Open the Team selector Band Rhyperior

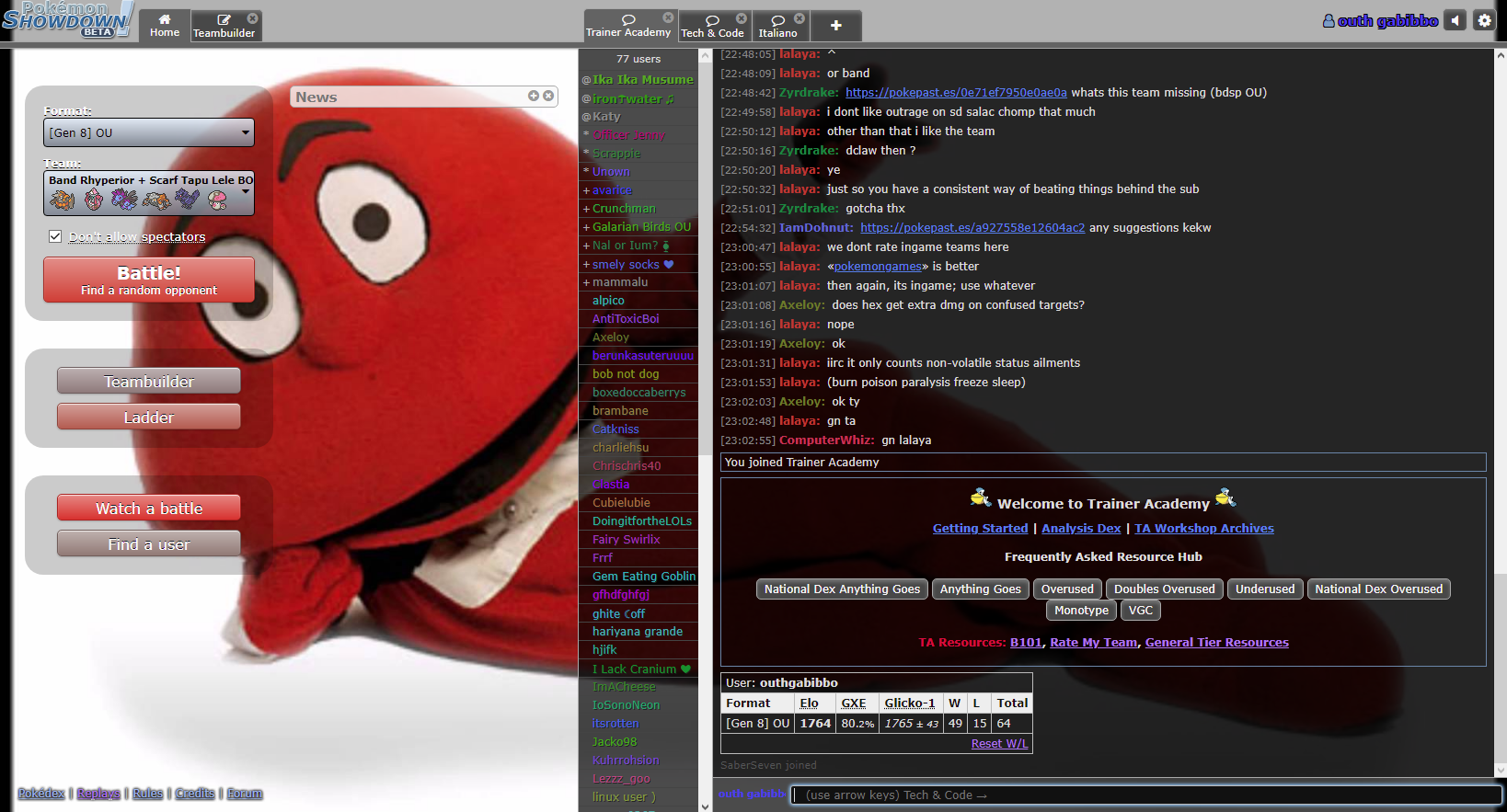click(x=149, y=193)
